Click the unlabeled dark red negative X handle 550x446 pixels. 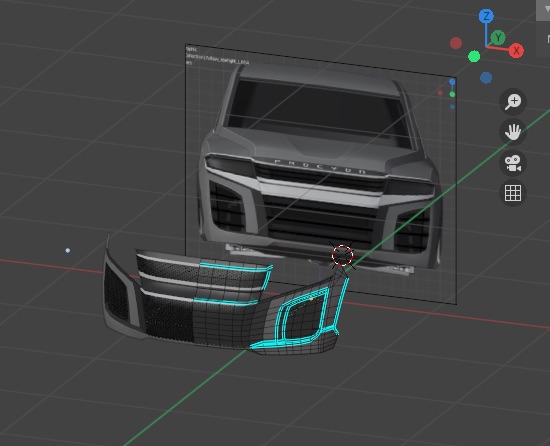456,43
